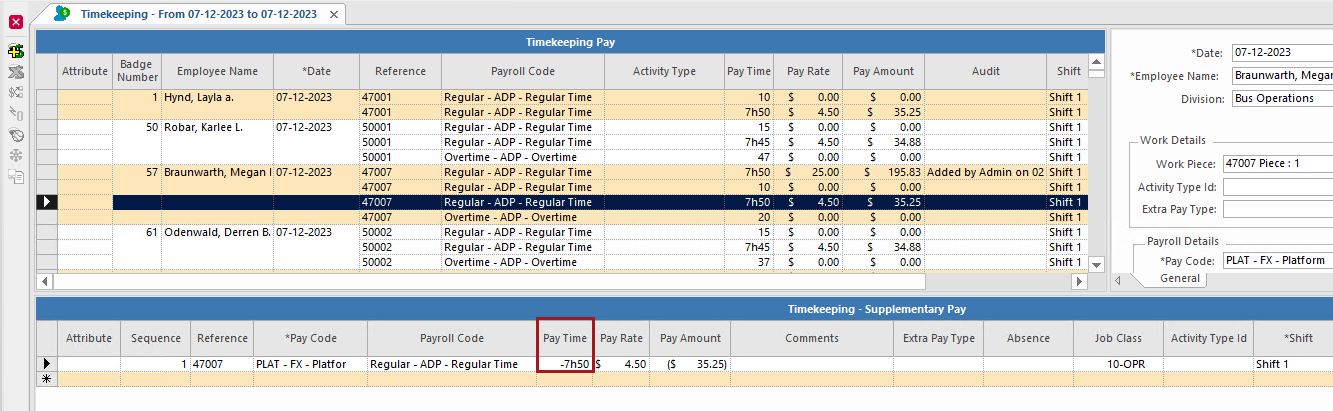Click the gray X delete record icon
1333x411 pixels.
click(x=16, y=72)
